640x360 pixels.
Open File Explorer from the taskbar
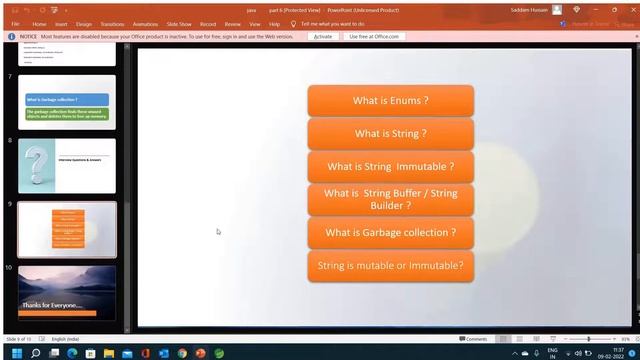tap(109, 353)
